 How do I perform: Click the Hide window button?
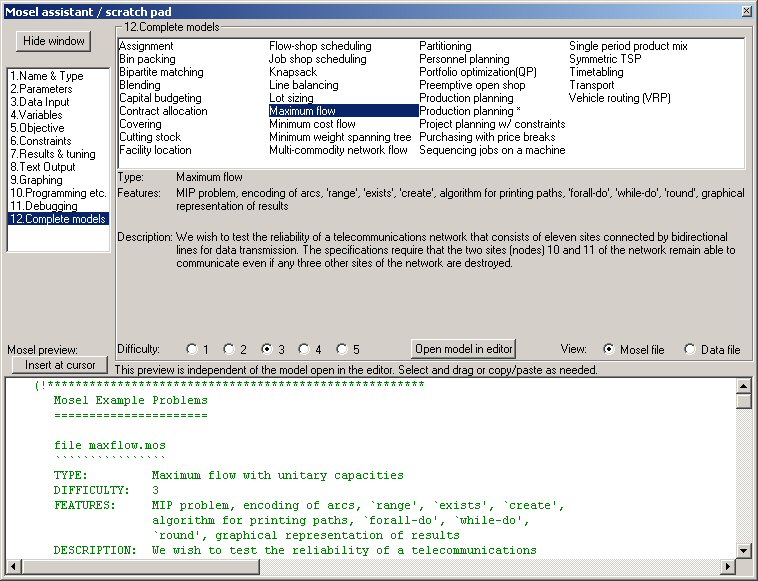click(x=54, y=41)
